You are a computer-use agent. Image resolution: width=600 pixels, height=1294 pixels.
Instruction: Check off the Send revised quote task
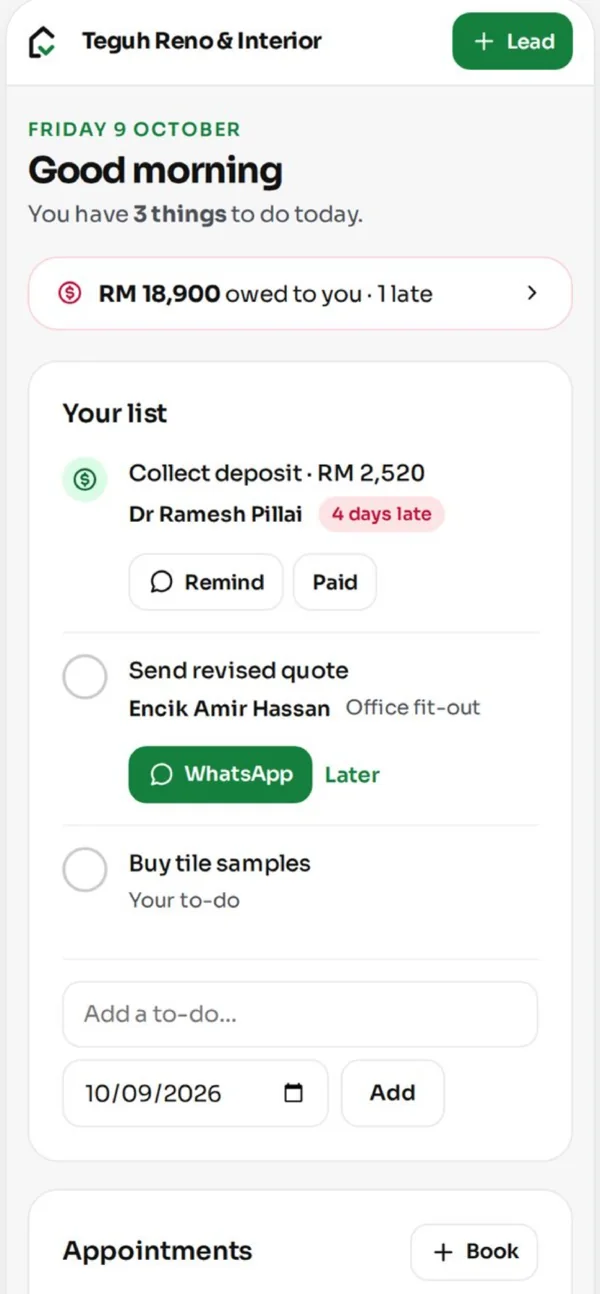[85, 677]
